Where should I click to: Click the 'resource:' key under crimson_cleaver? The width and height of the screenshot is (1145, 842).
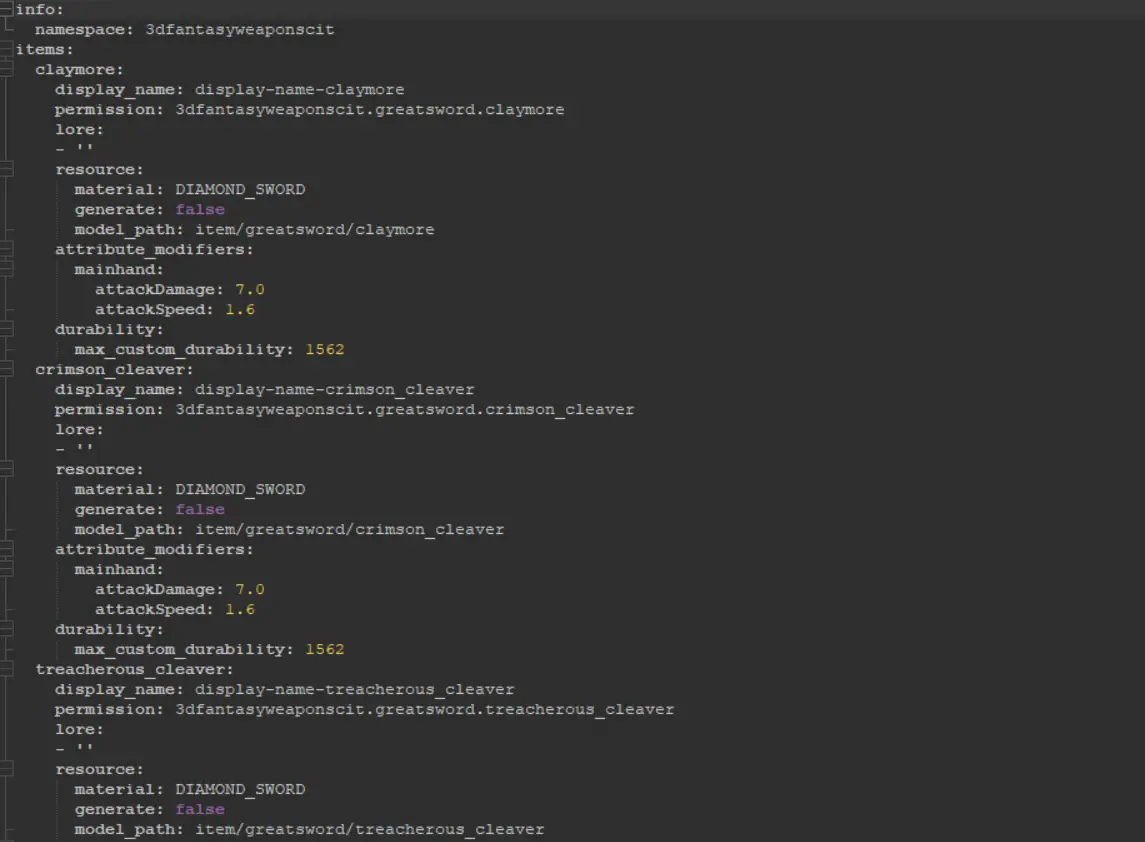tap(99, 470)
